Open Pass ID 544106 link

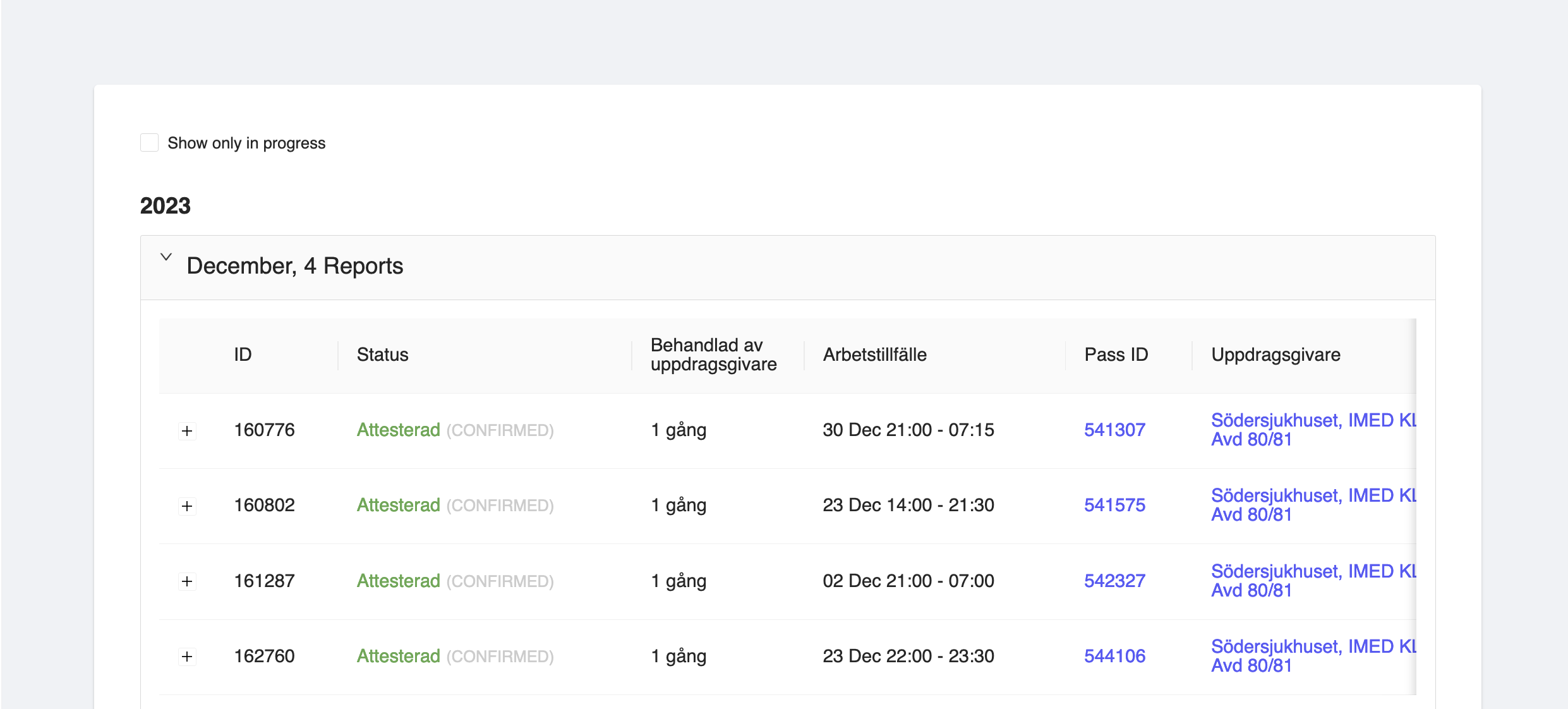tap(1114, 656)
